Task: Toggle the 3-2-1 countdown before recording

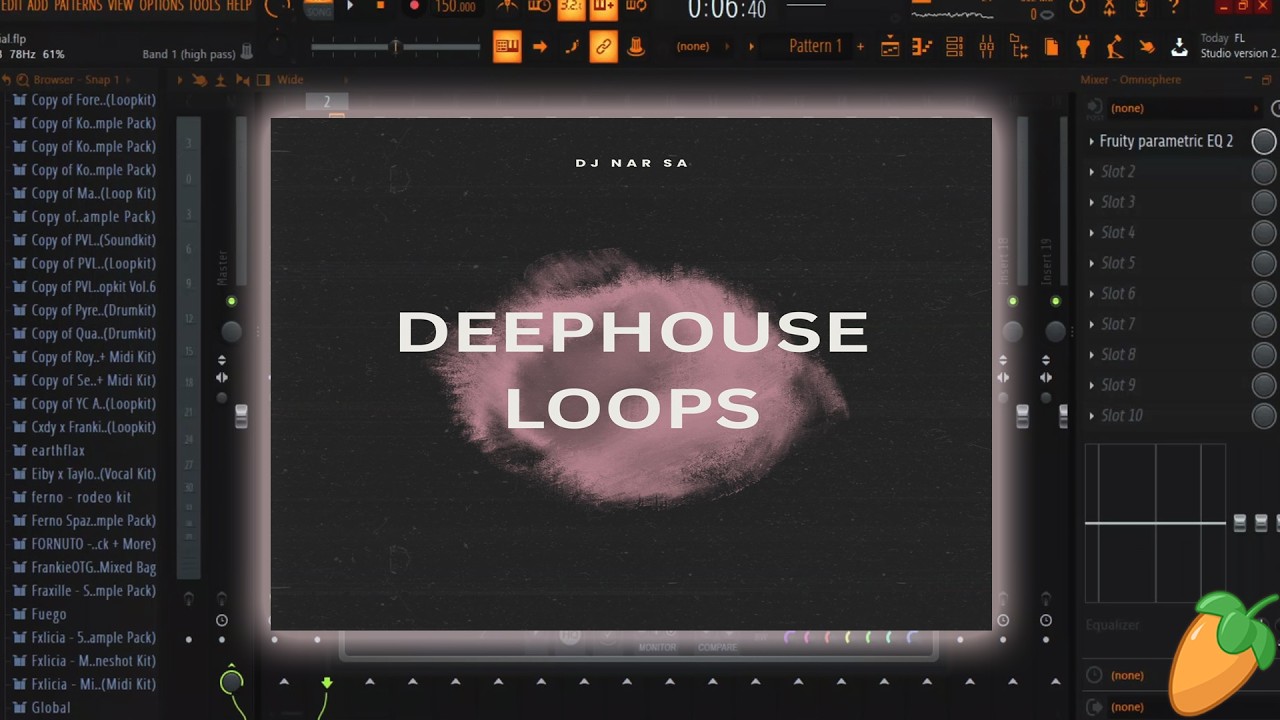Action: [571, 8]
